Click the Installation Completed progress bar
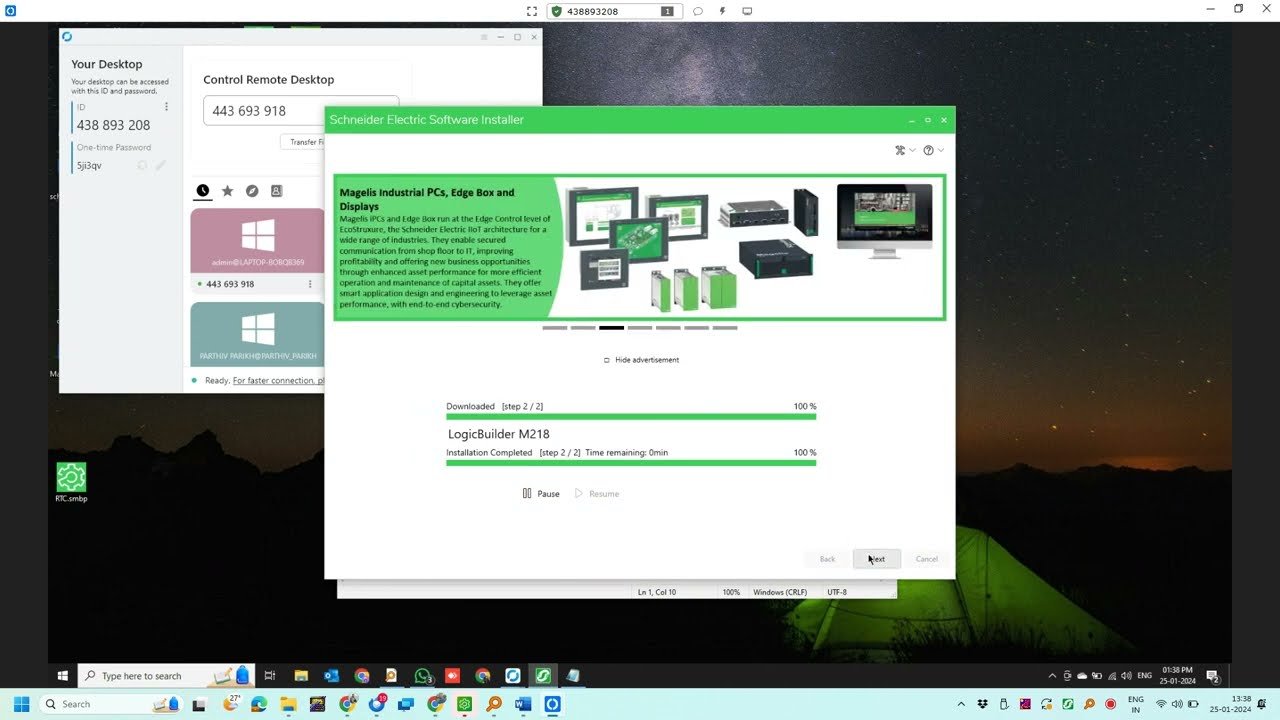Viewport: 1280px width, 720px height. click(631, 462)
